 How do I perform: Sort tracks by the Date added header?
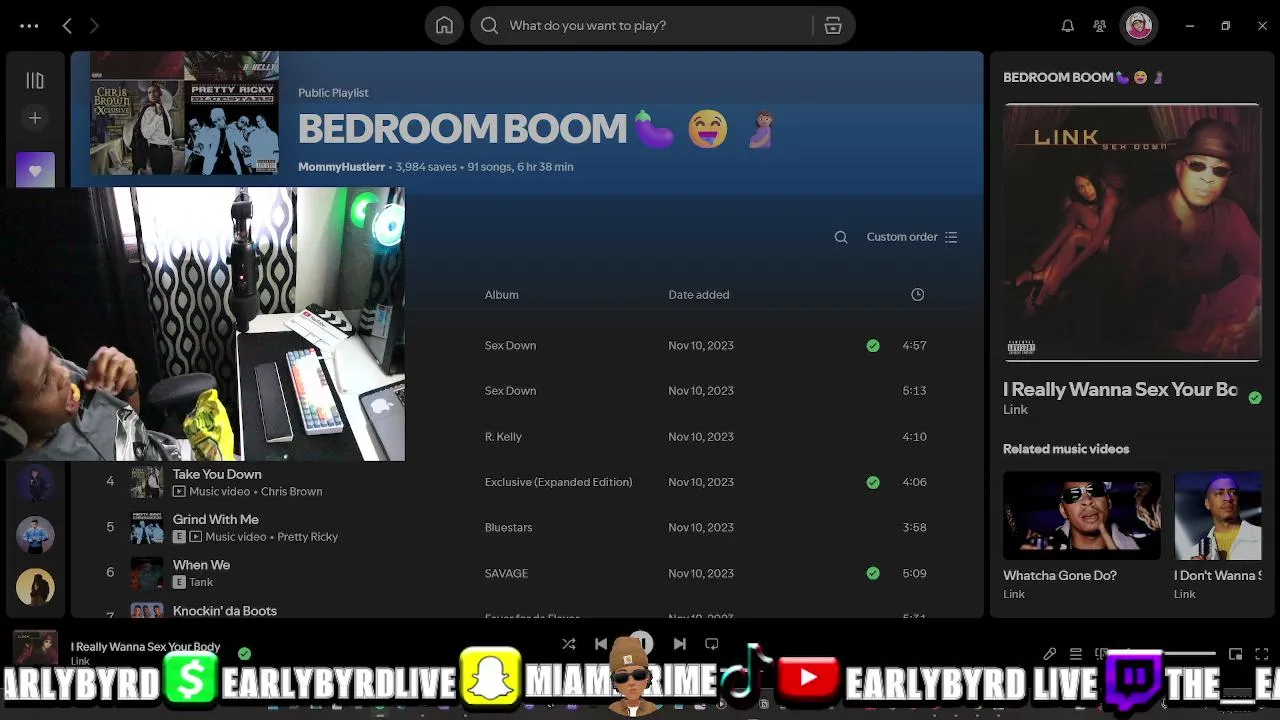[699, 295]
